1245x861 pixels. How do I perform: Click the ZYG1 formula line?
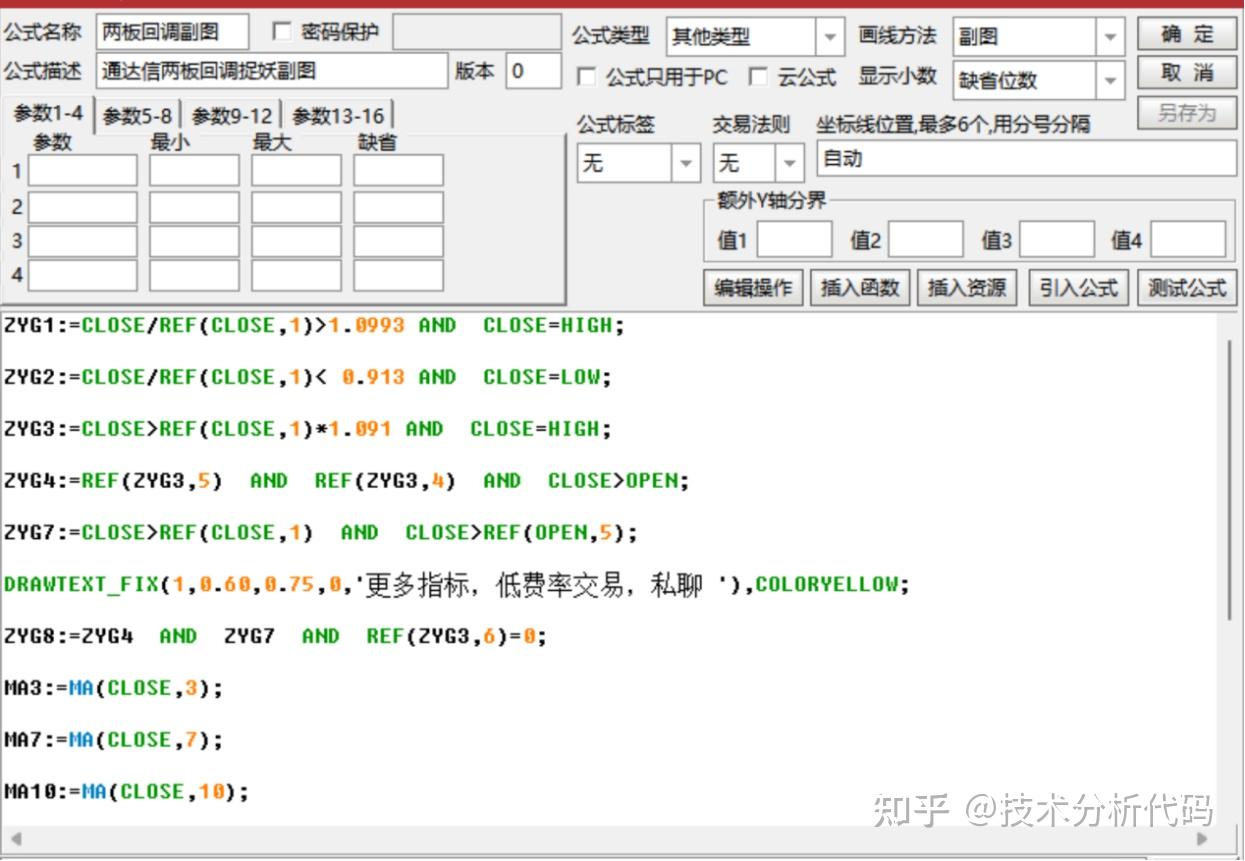tap(314, 325)
